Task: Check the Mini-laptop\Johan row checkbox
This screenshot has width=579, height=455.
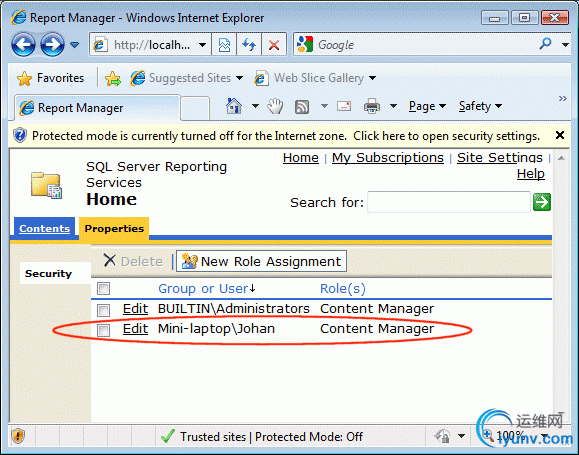Action: (103, 330)
